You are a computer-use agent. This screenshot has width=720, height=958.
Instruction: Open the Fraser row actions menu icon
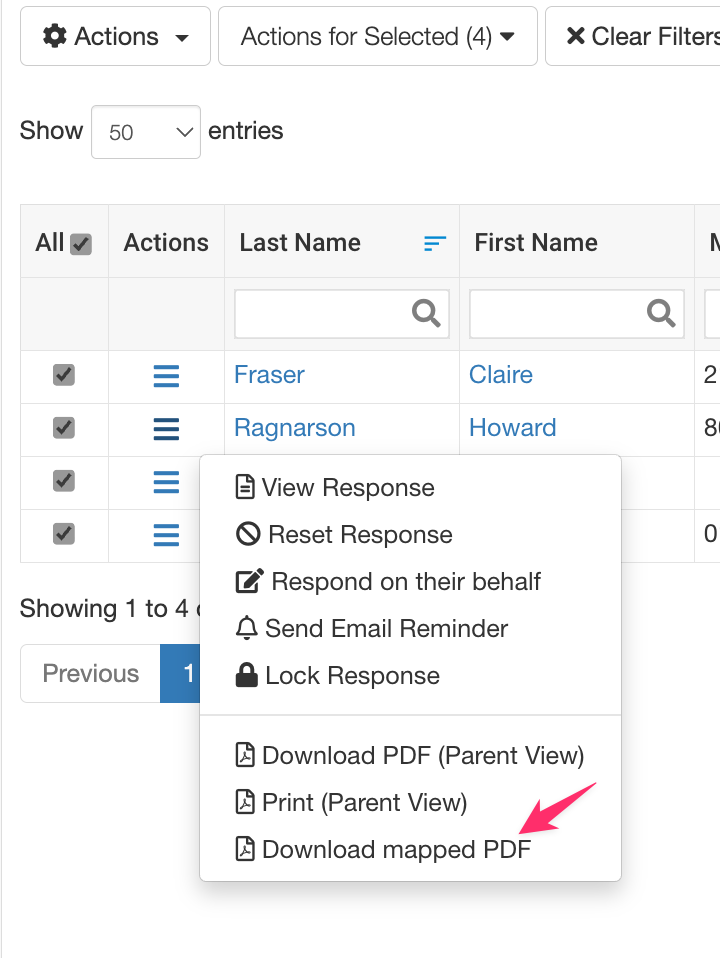tap(166, 376)
